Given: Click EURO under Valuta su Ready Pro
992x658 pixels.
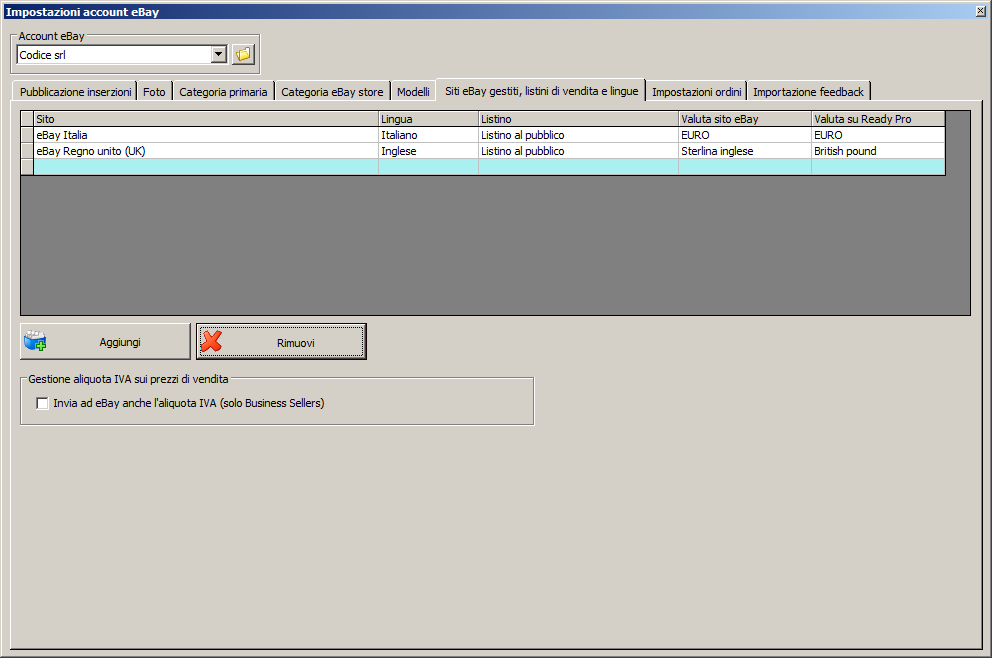Looking at the screenshot, I should pyautogui.click(x=878, y=135).
